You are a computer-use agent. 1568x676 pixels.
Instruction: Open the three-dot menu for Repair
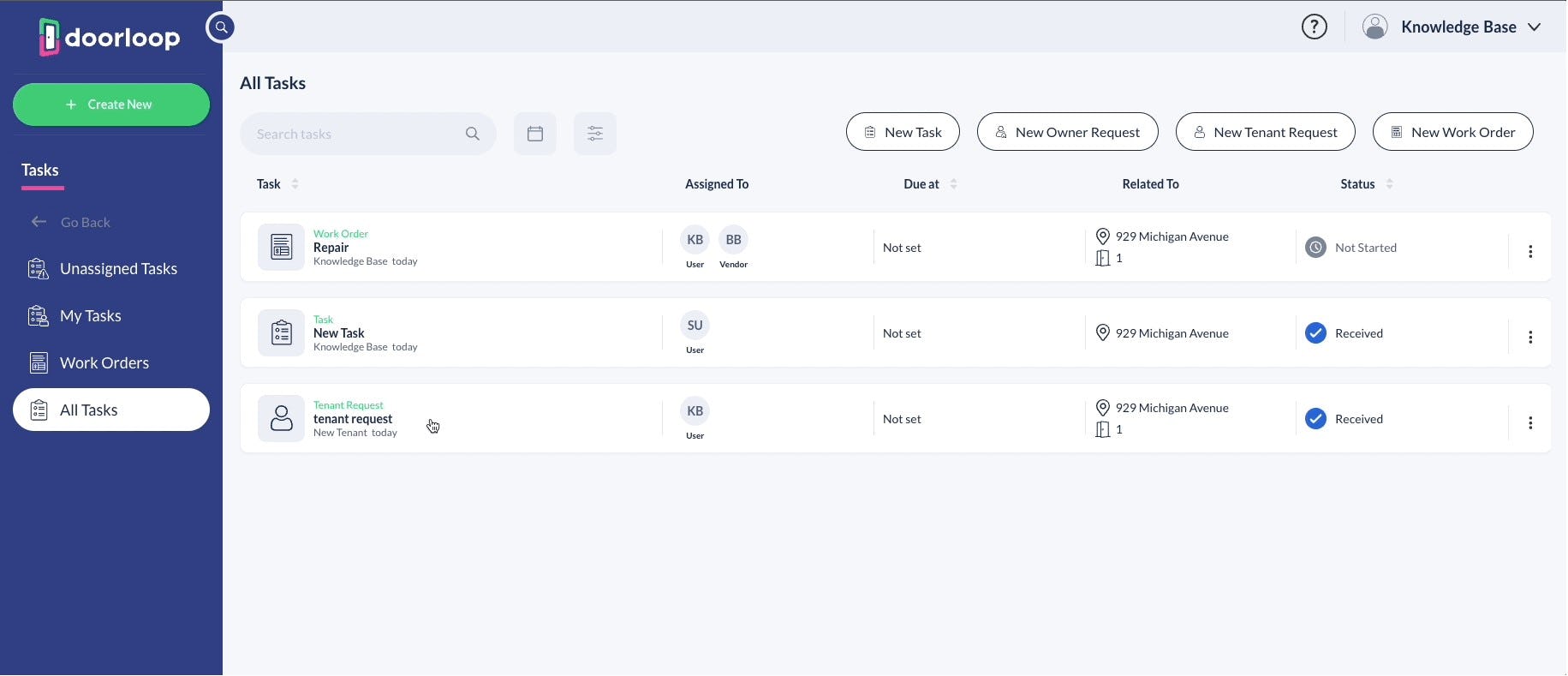coord(1530,251)
